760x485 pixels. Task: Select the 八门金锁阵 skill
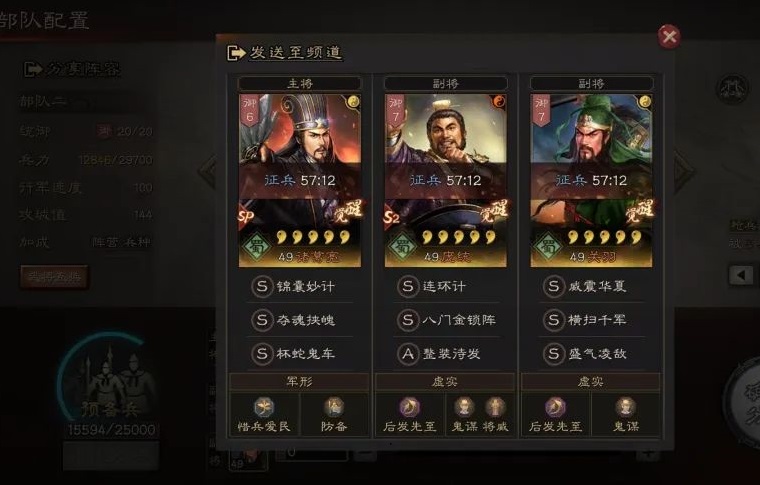(446, 320)
